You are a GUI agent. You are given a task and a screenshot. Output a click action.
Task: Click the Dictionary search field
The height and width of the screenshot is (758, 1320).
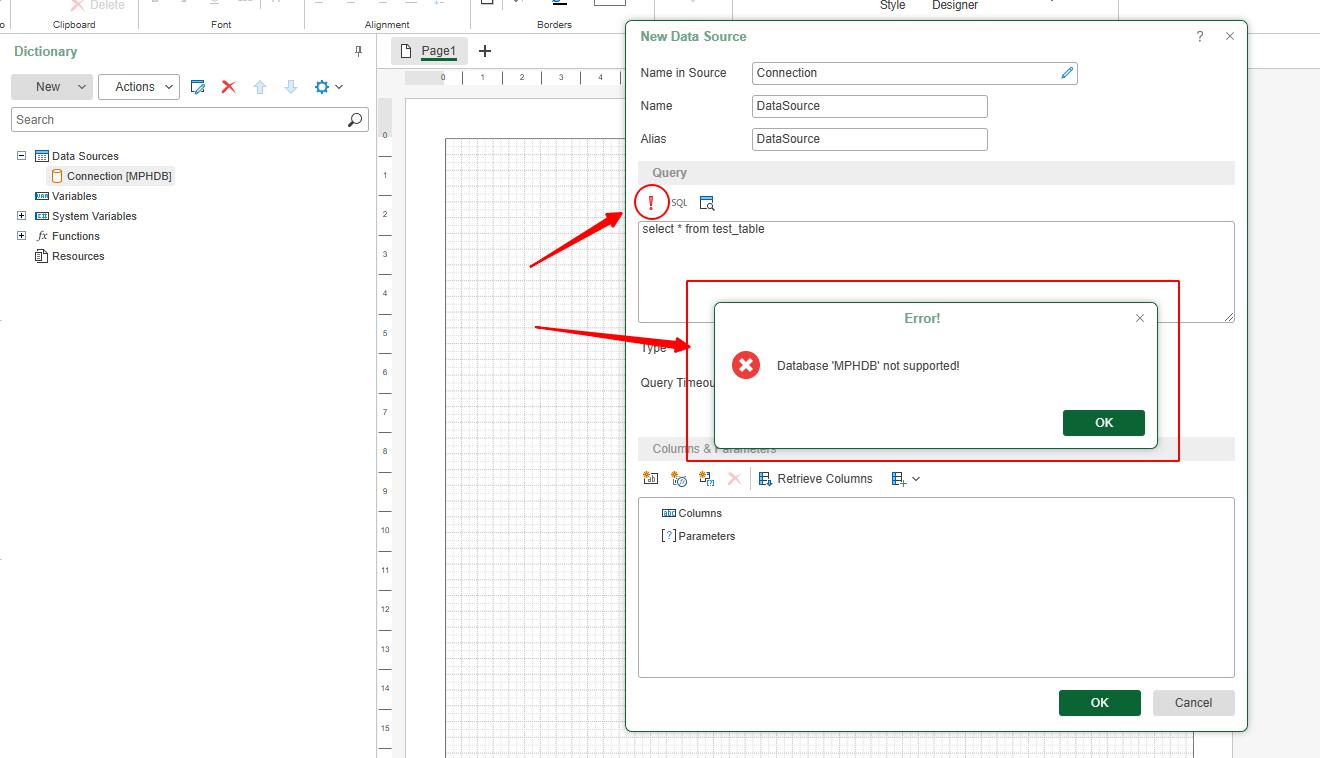coord(190,120)
